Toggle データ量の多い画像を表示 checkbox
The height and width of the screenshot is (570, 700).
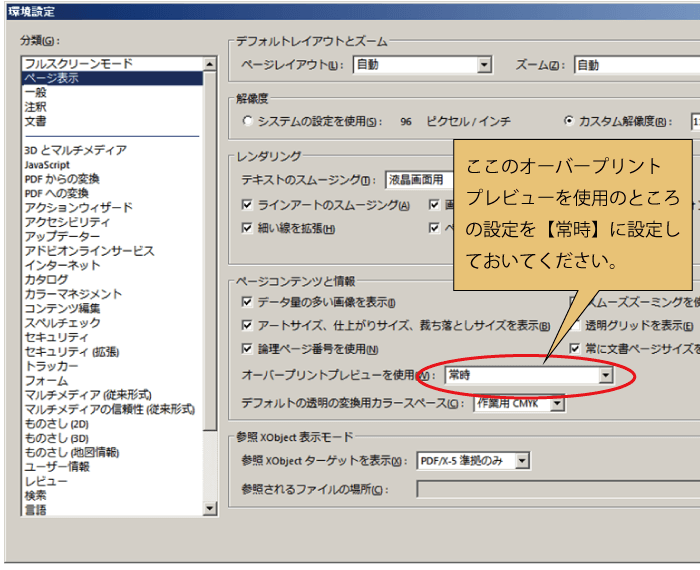[x=248, y=302]
